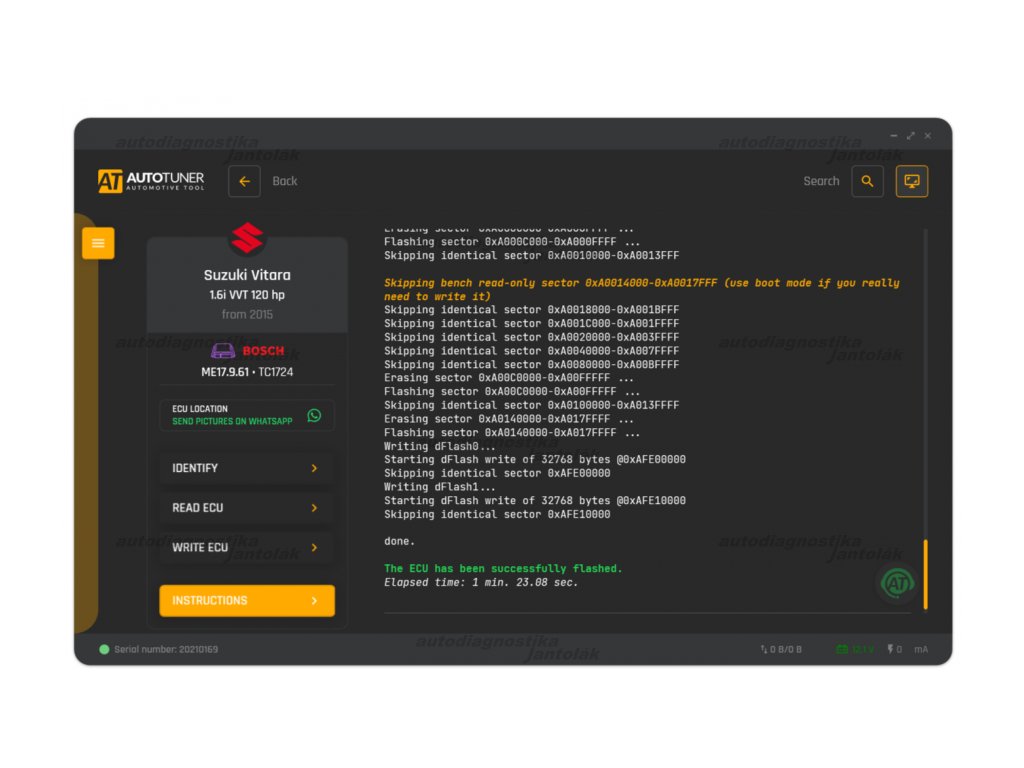
Task: Maximize the AutoTuner window
Action: click(910, 136)
